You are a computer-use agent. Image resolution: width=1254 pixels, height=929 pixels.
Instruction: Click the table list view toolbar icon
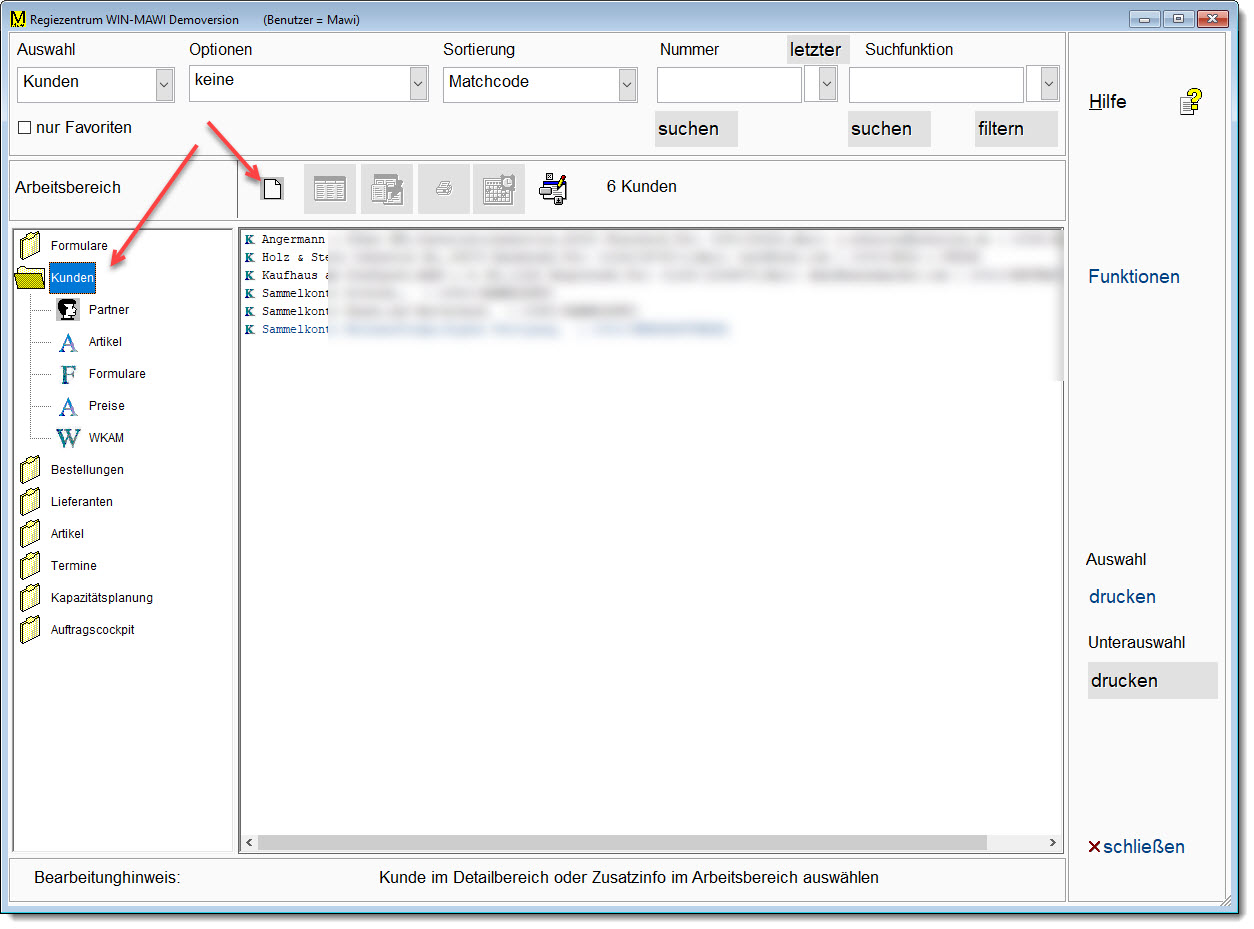tap(329, 189)
